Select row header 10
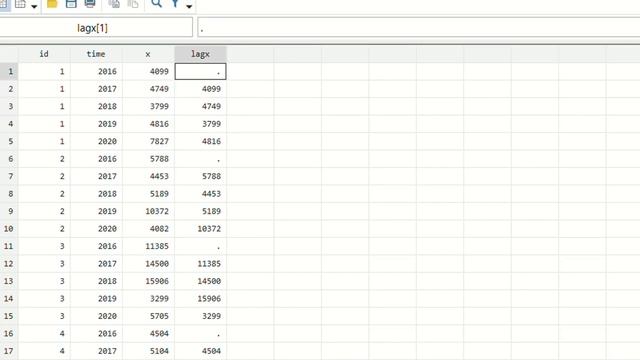The width and height of the screenshot is (640, 360). coord(9,229)
